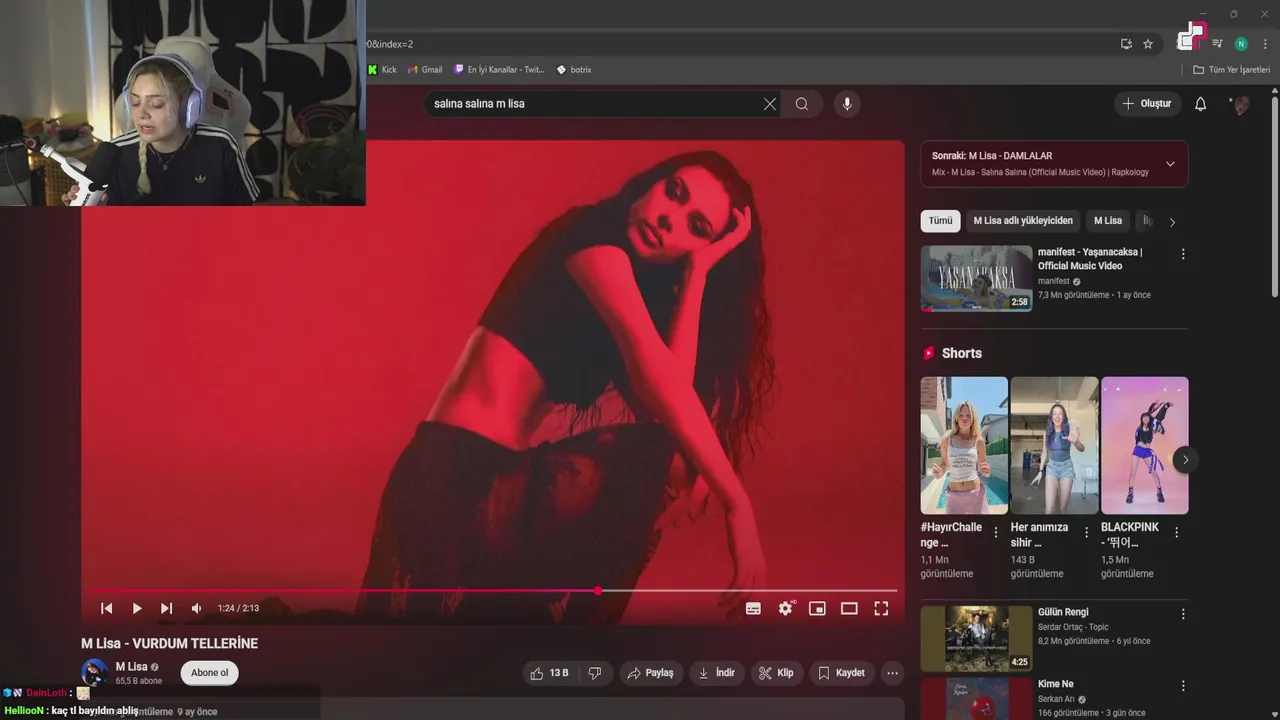Open options for BLACKPINK short

(x=1176, y=533)
